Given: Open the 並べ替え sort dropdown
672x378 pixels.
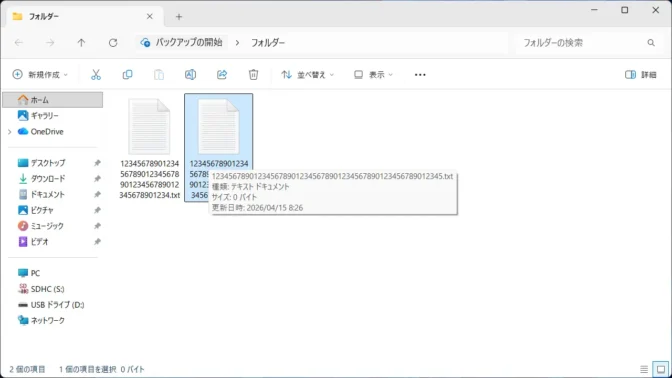Looking at the screenshot, I should (307, 75).
